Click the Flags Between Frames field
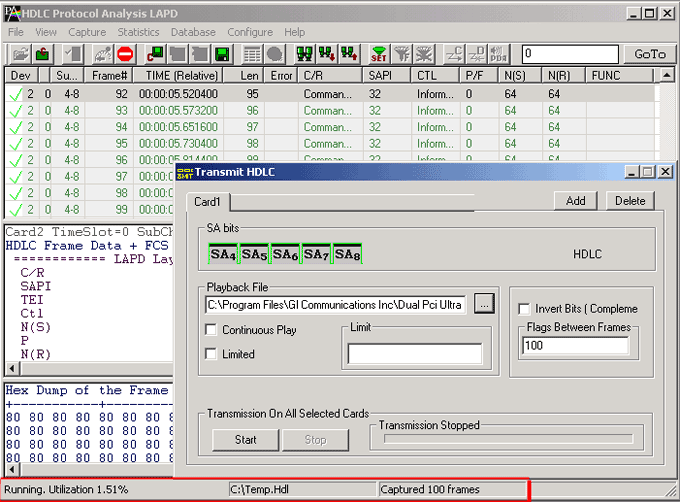This screenshot has height=502, width=680. [x=575, y=346]
